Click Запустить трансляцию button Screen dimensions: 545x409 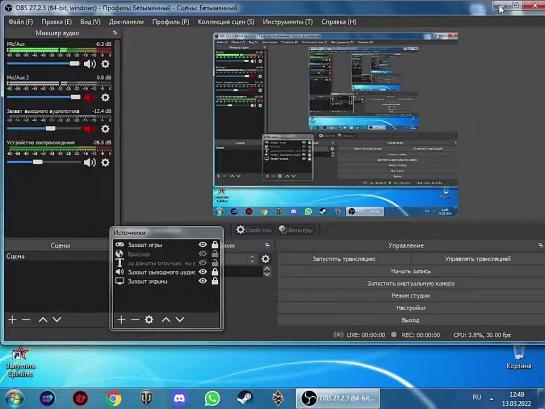344,259
